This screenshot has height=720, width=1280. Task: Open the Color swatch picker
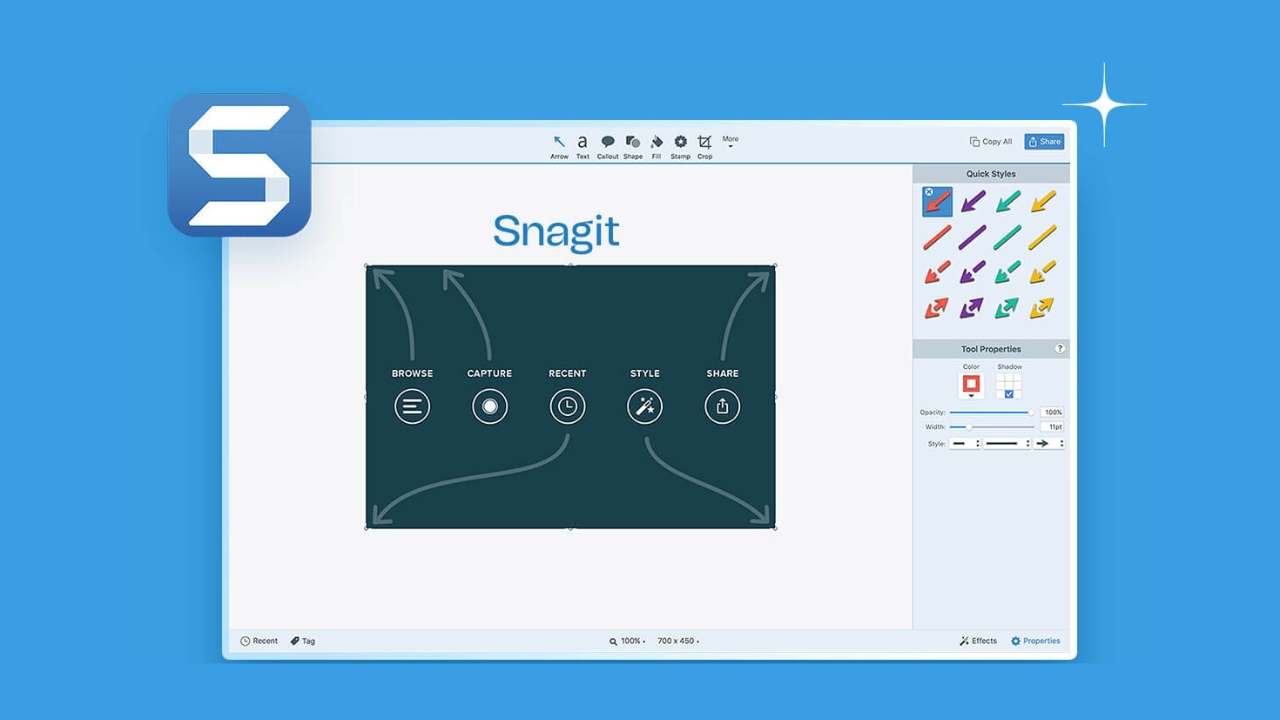coord(971,385)
